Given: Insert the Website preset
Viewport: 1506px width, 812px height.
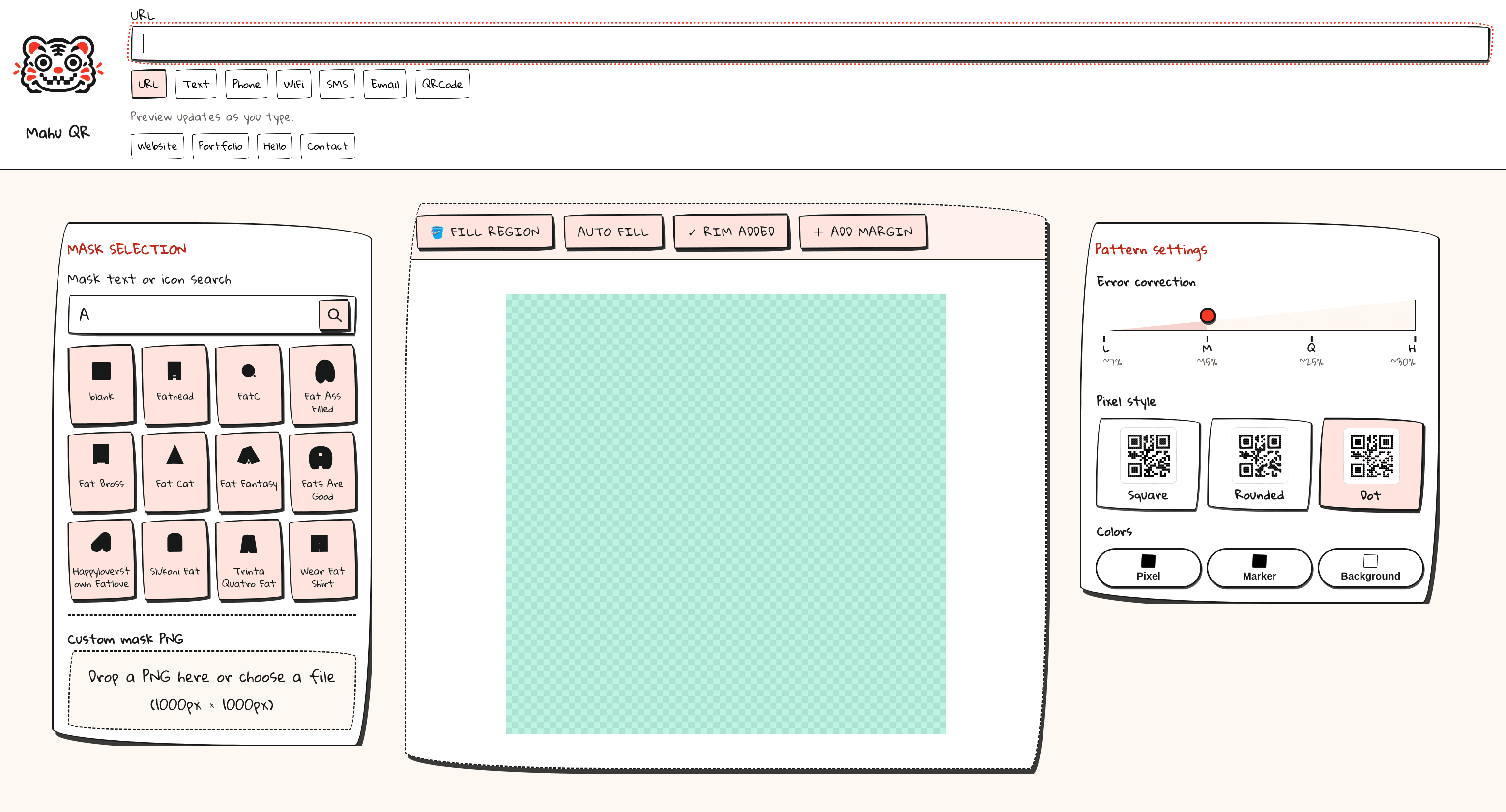Looking at the screenshot, I should pyautogui.click(x=157, y=145).
